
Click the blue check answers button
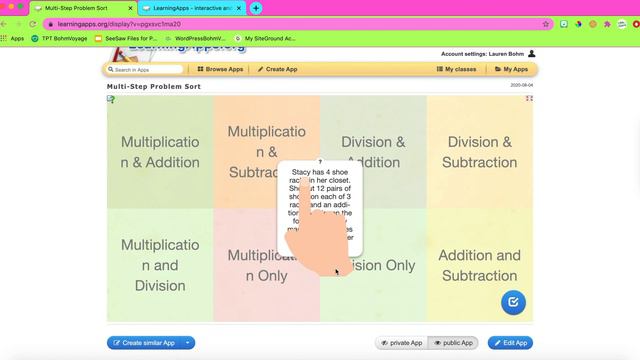[x=513, y=302]
